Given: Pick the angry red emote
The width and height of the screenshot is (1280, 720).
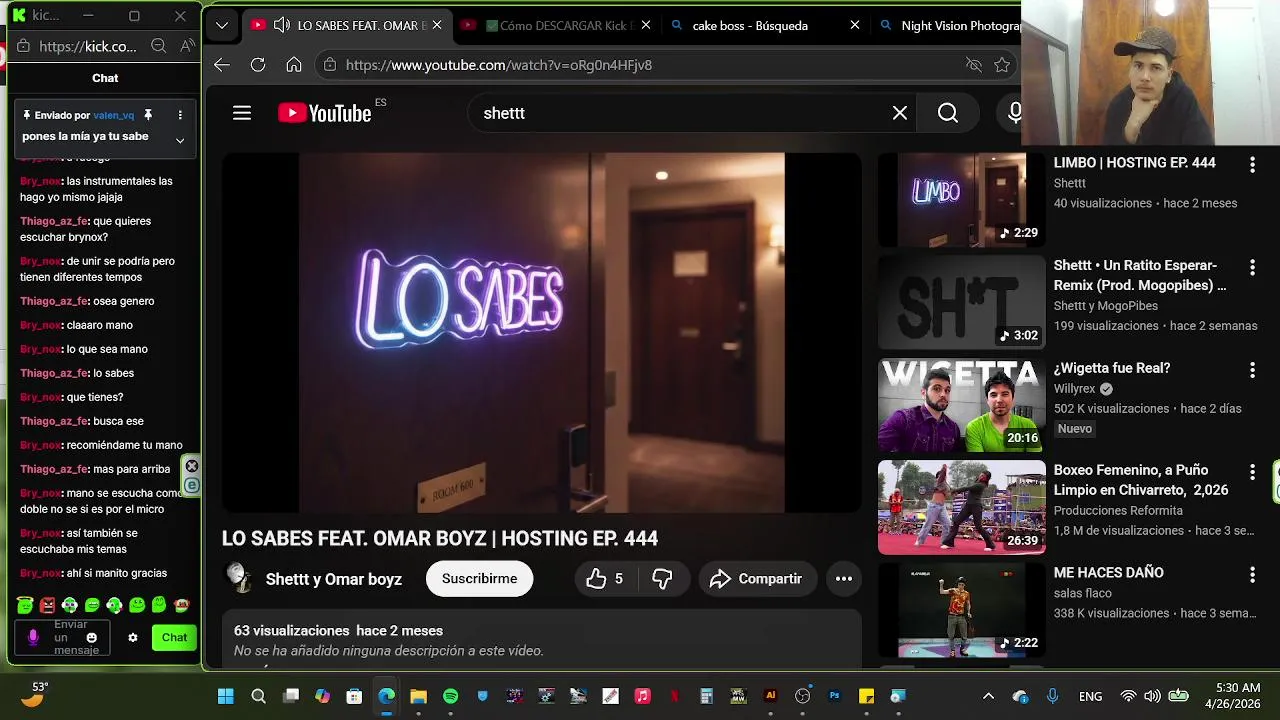Looking at the screenshot, I should [x=47, y=605].
